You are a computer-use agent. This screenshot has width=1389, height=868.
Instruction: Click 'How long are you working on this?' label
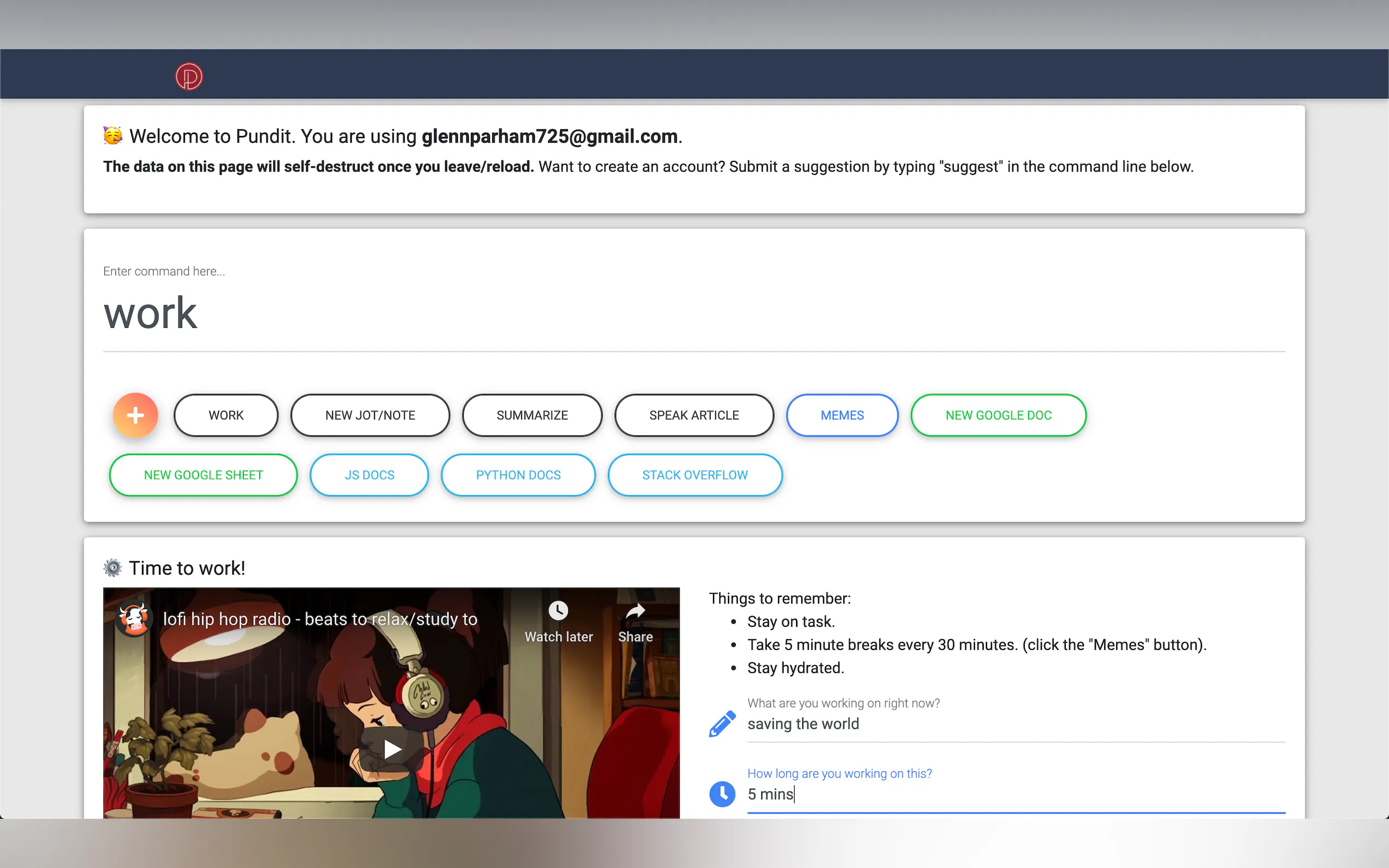tap(839, 773)
